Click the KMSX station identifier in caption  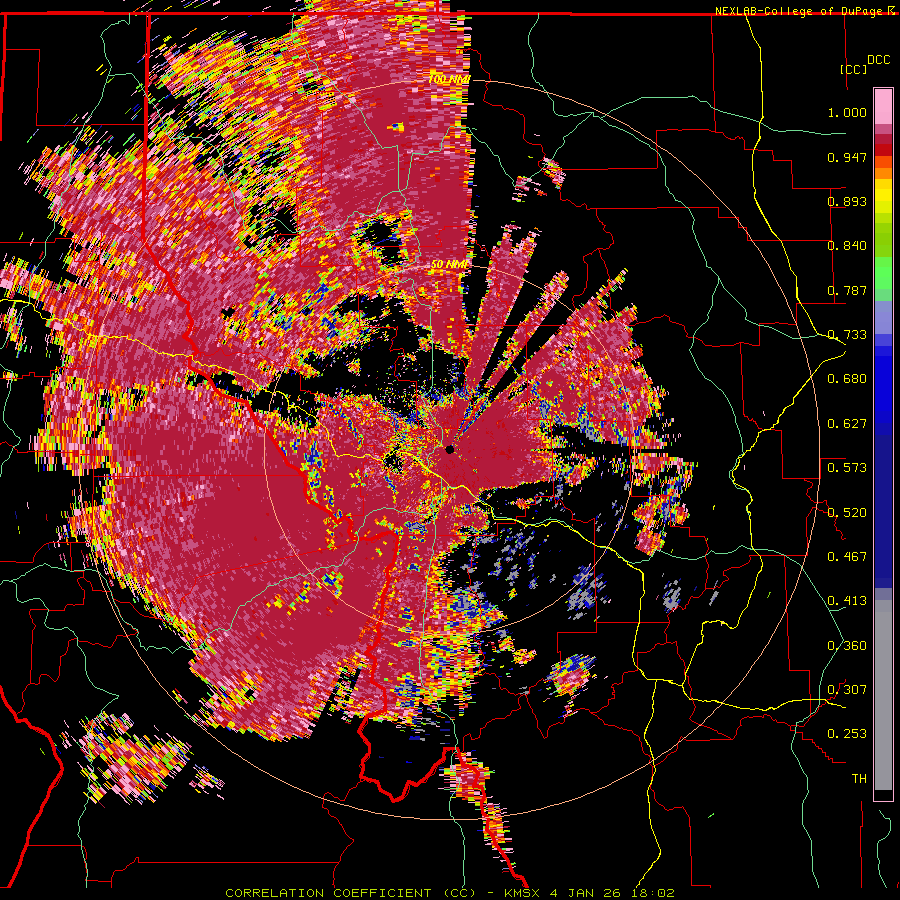tap(522, 893)
